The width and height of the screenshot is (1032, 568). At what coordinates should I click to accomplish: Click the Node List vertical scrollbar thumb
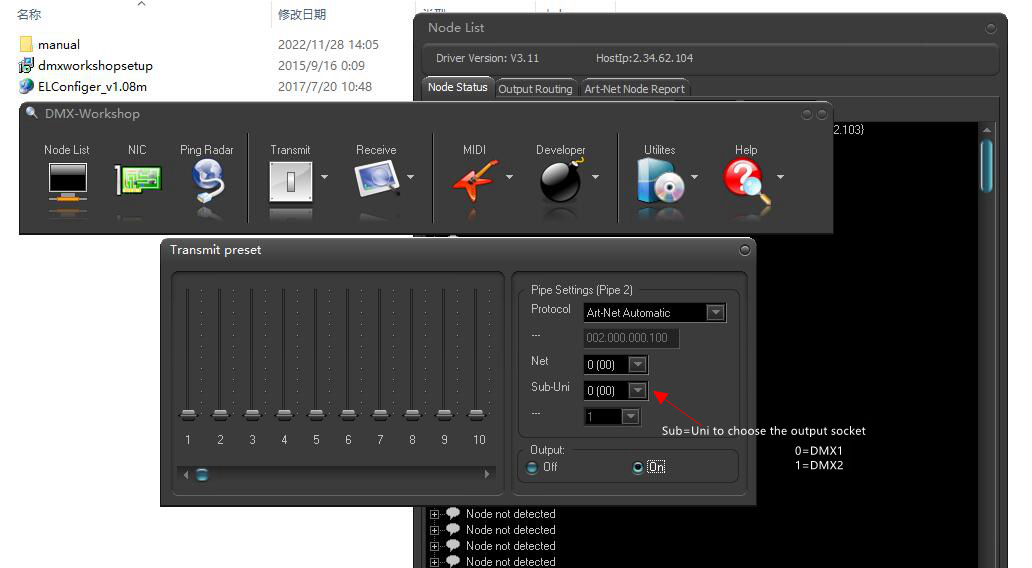(986, 165)
